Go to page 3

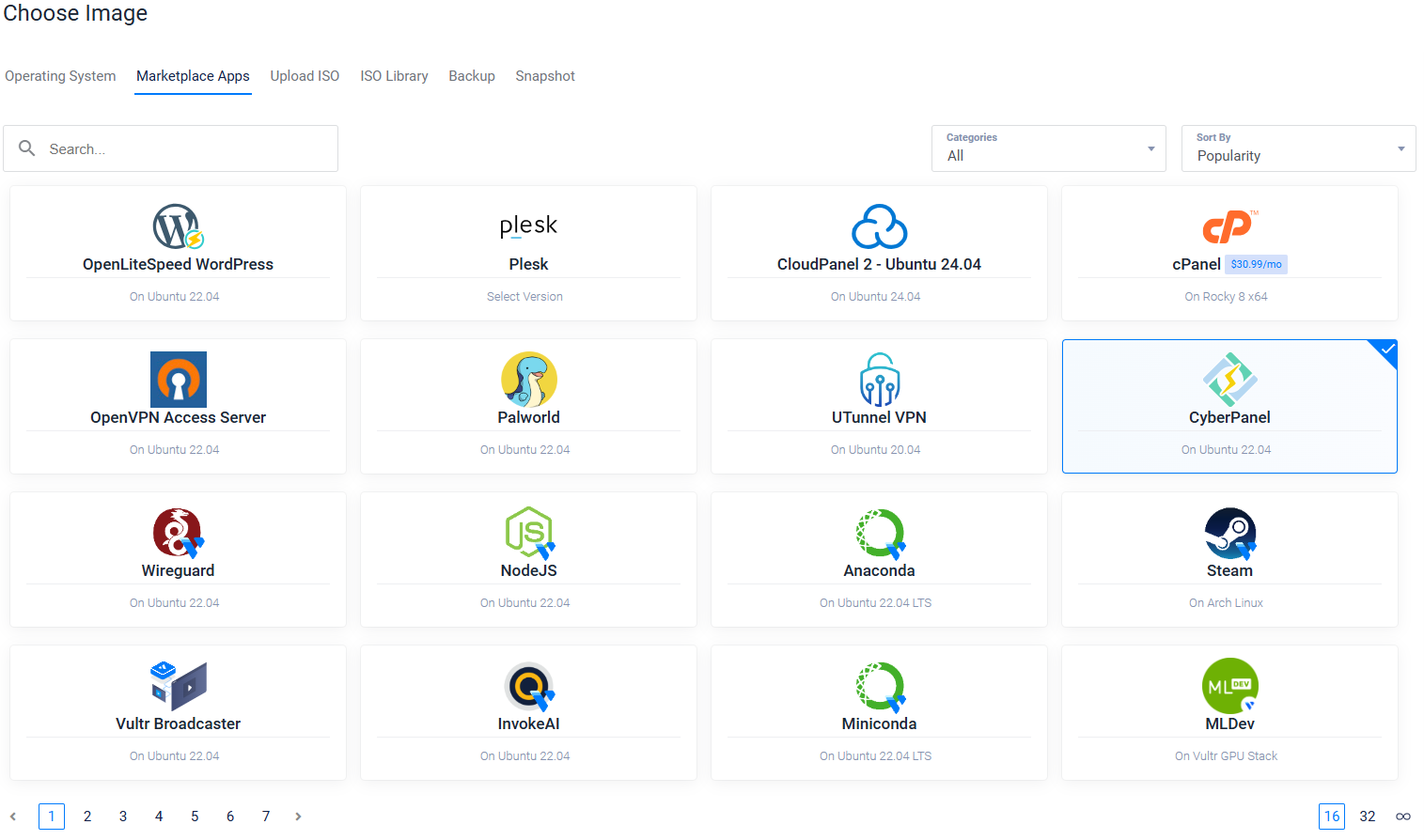[x=123, y=817]
